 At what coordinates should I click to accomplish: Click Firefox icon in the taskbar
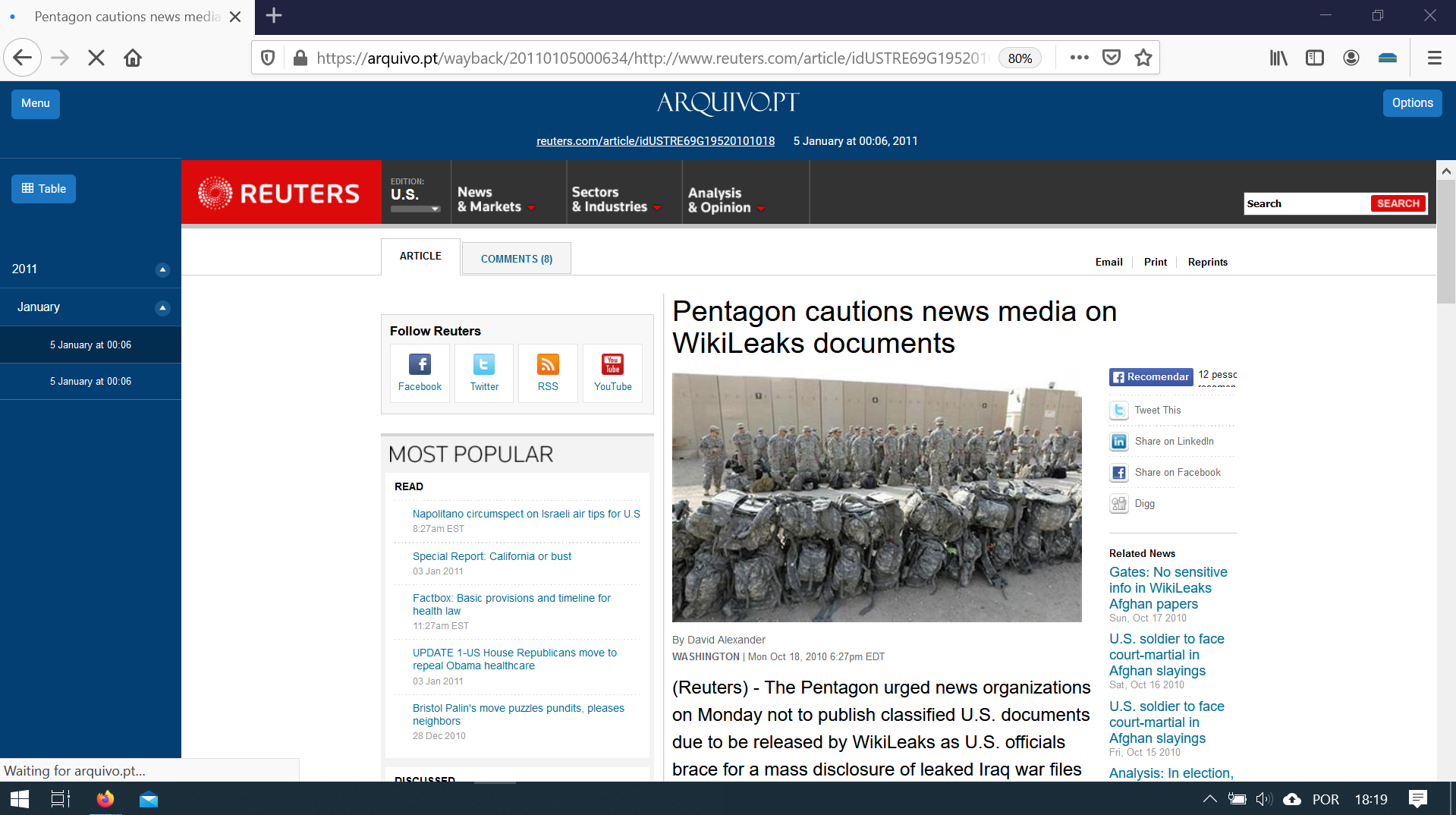coord(105,799)
